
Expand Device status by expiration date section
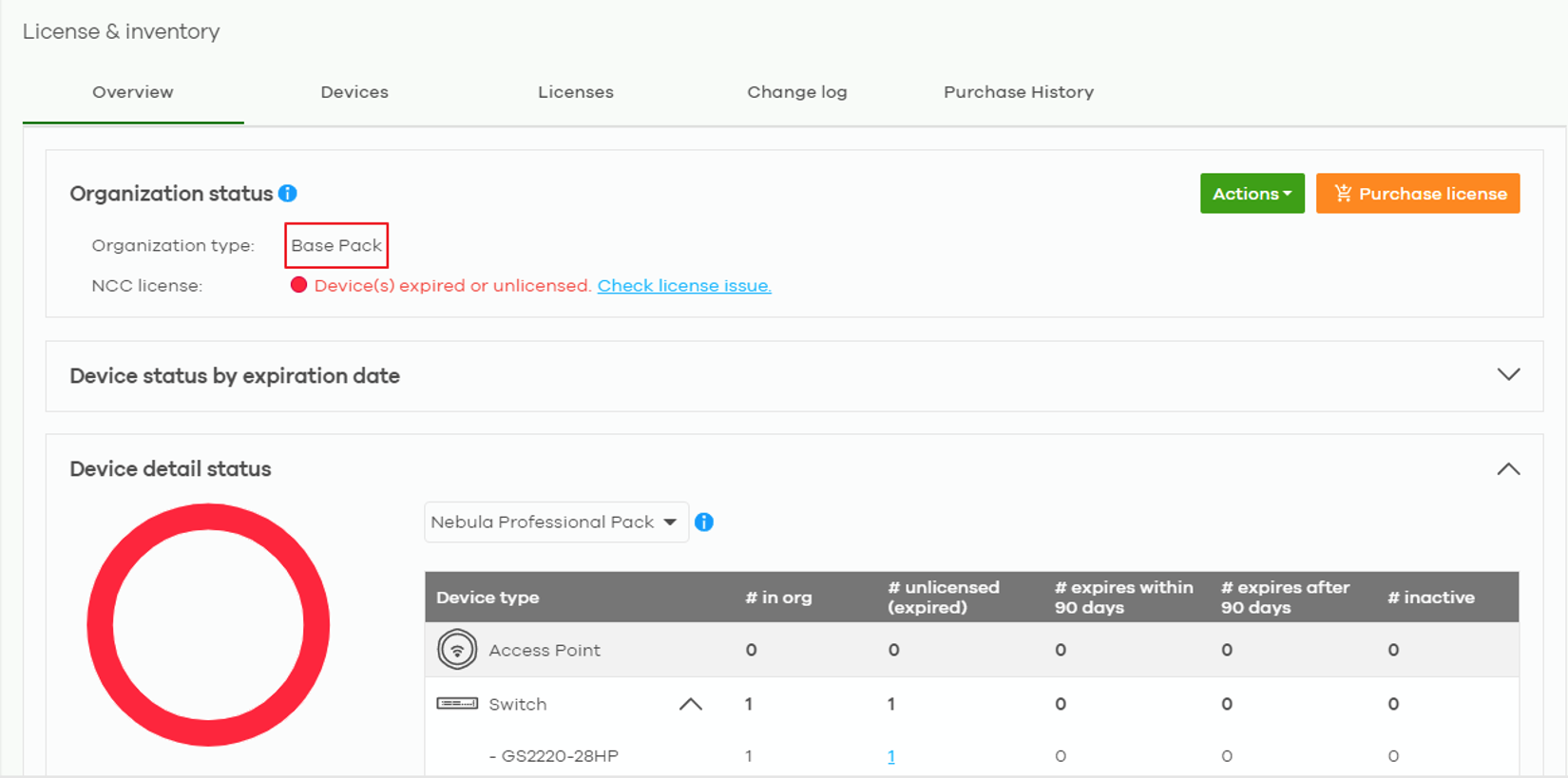1508,375
